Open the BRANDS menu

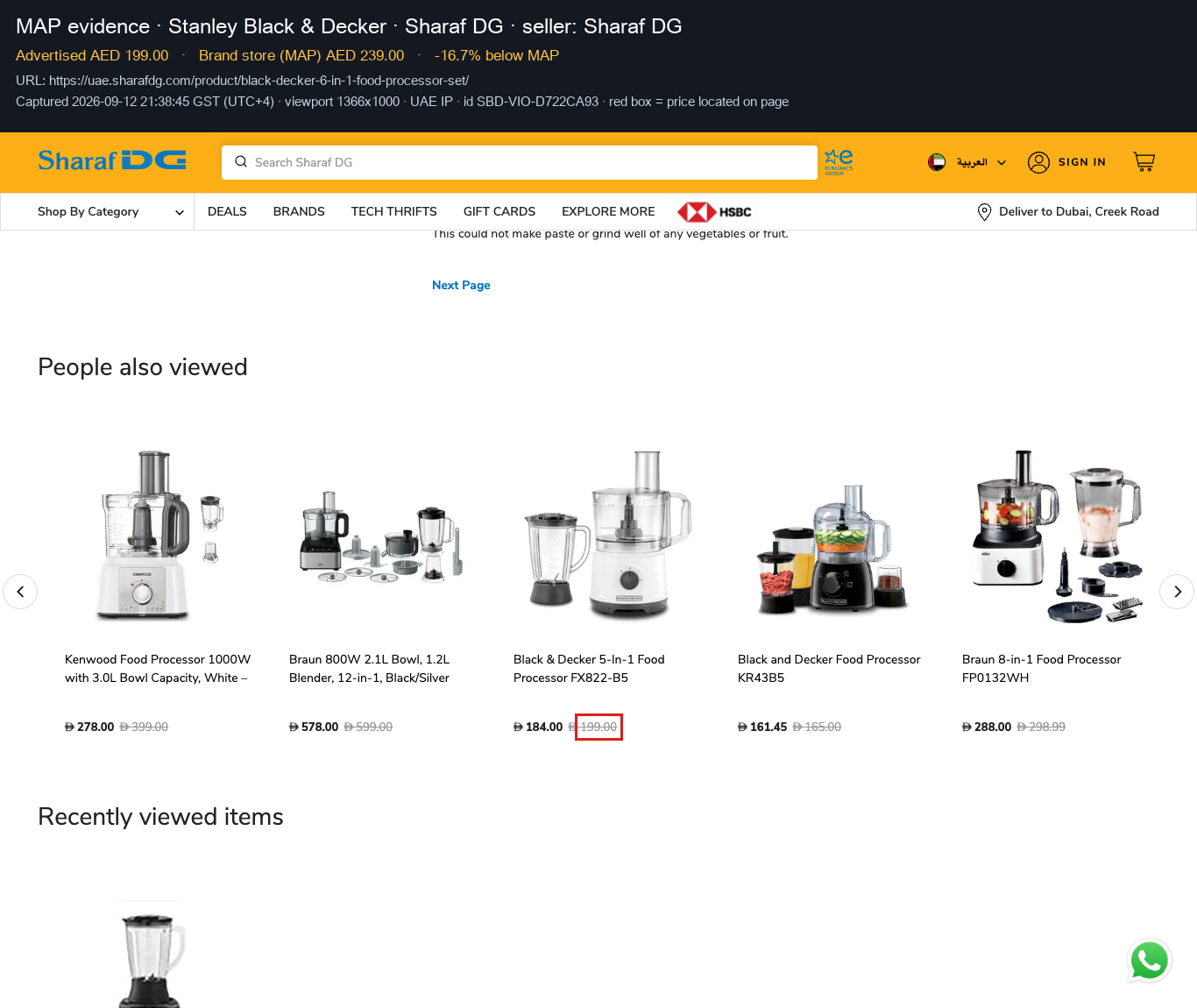pos(299,212)
